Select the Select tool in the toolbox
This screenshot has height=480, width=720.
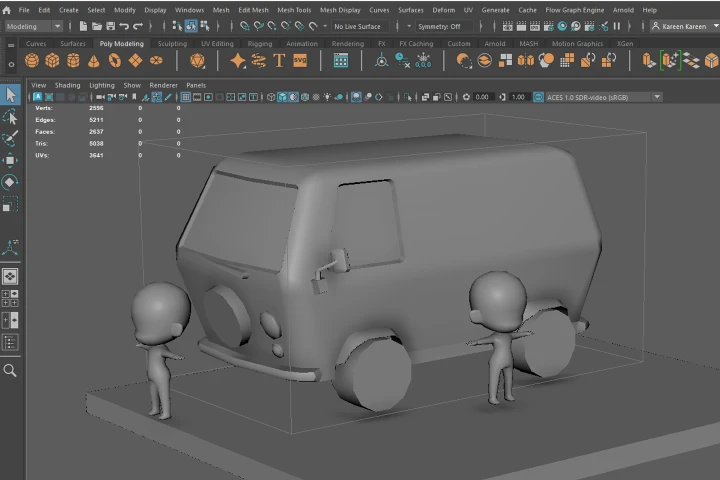pyautogui.click(x=10, y=95)
